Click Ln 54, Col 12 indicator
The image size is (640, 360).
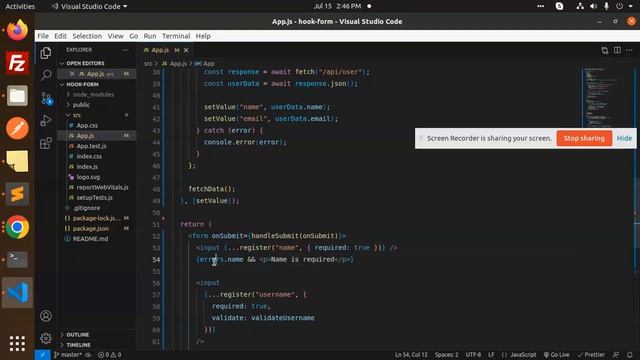[411, 355]
